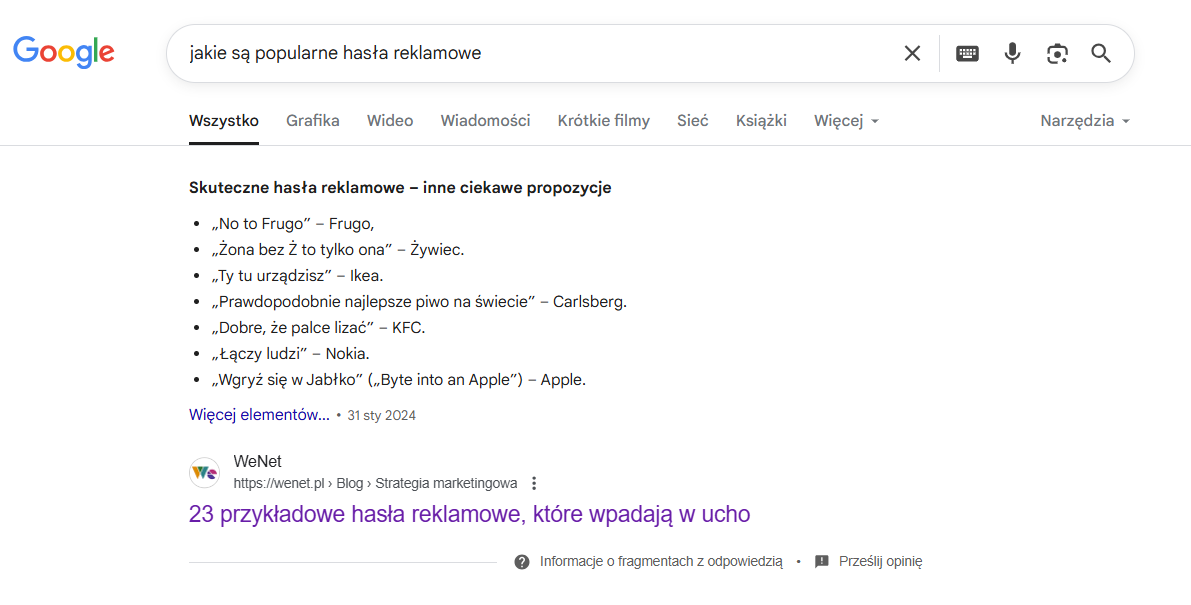The image size is (1191, 605).
Task: Click the WeNet site favicon
Action: pos(204,472)
